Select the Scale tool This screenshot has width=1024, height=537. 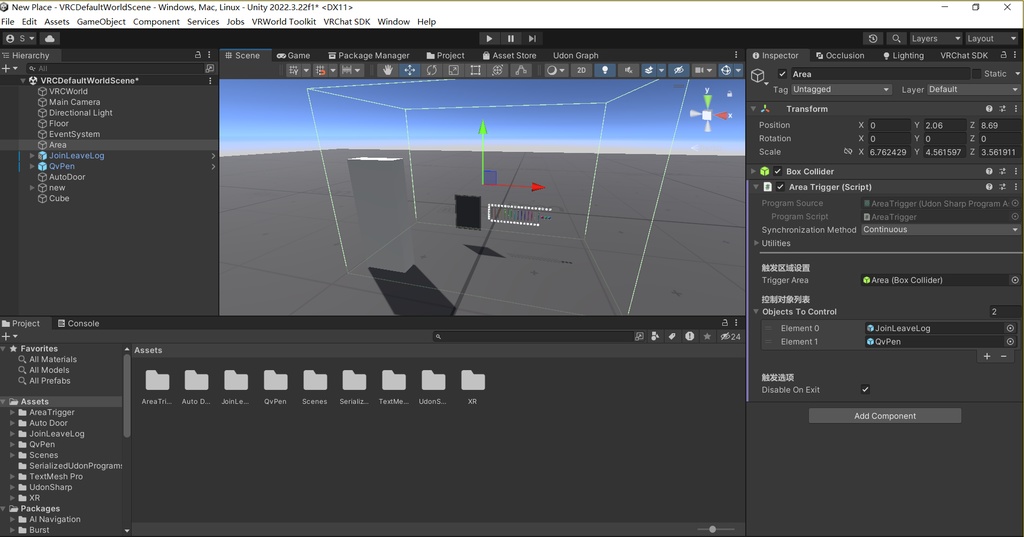click(x=454, y=70)
